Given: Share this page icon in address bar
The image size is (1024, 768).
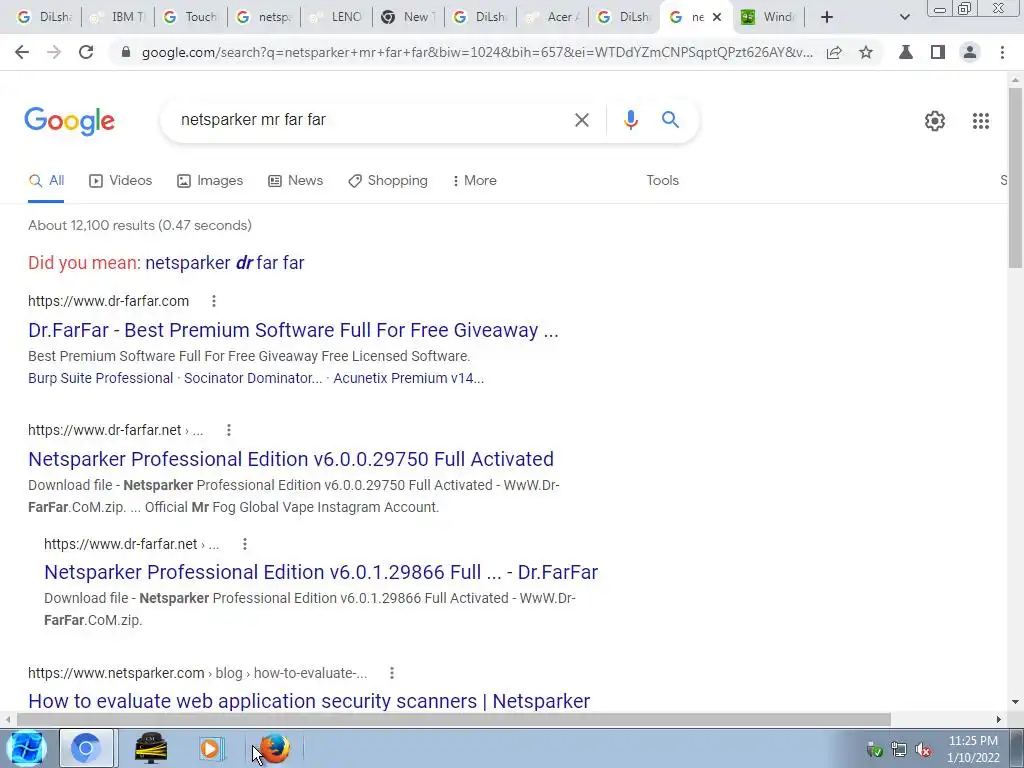Looking at the screenshot, I should [x=834, y=52].
